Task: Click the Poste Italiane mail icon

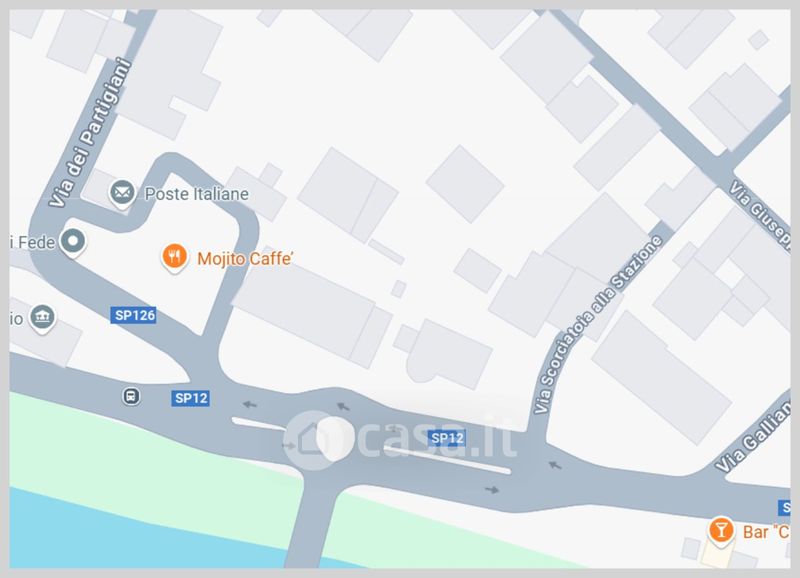Action: (122, 193)
